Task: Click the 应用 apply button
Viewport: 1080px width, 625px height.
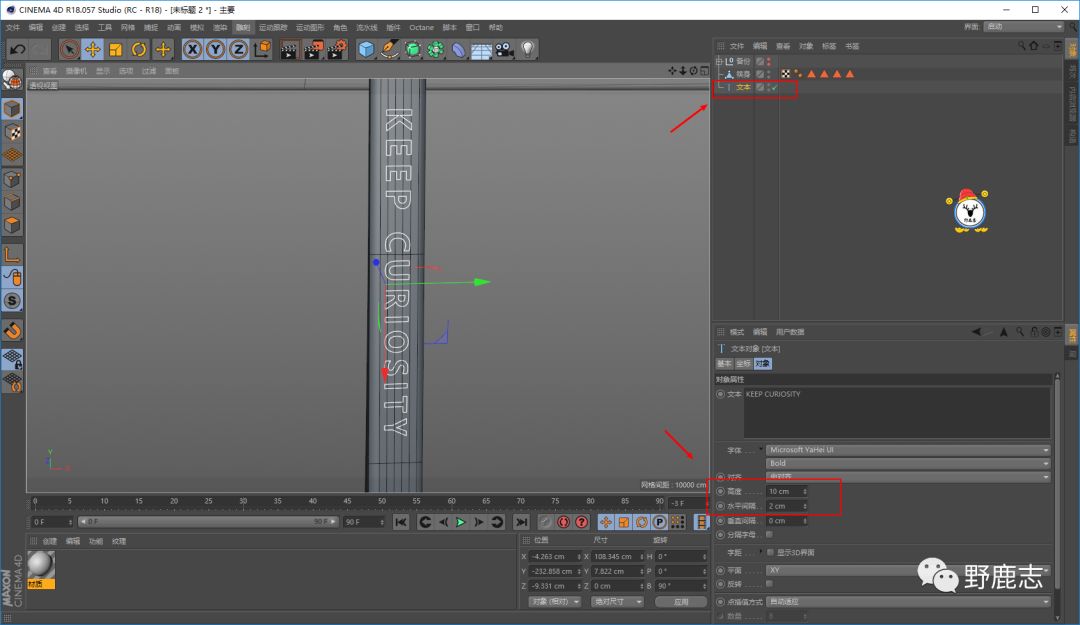Action: click(680, 602)
